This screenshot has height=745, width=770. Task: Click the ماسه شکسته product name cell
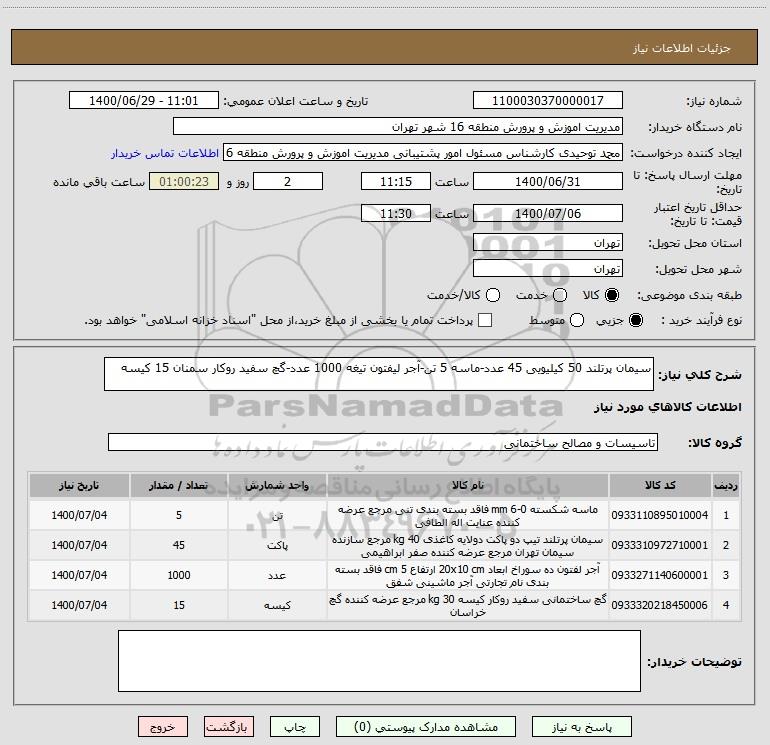click(x=468, y=515)
